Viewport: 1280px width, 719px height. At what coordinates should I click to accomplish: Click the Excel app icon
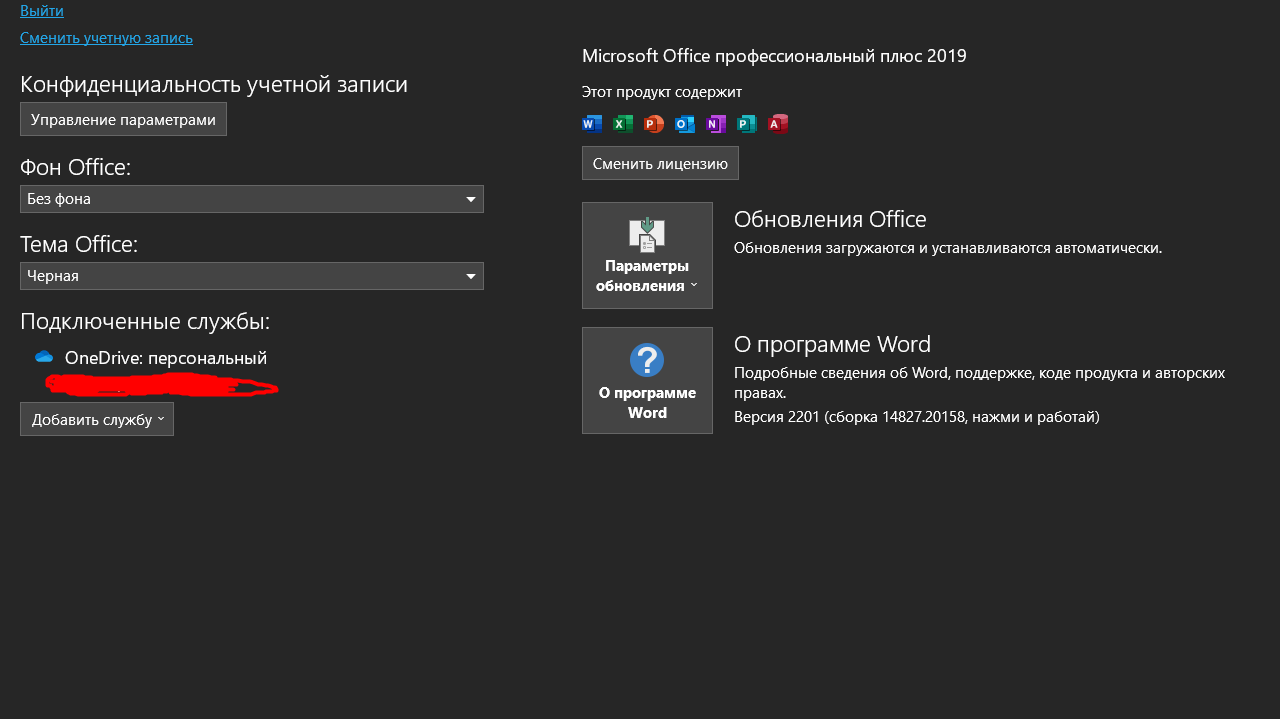(x=623, y=124)
